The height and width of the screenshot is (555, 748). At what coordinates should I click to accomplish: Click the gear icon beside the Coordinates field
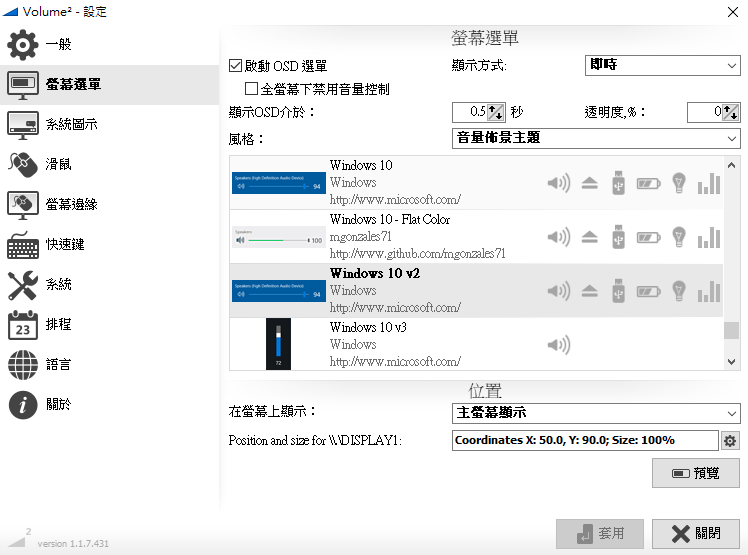point(730,441)
